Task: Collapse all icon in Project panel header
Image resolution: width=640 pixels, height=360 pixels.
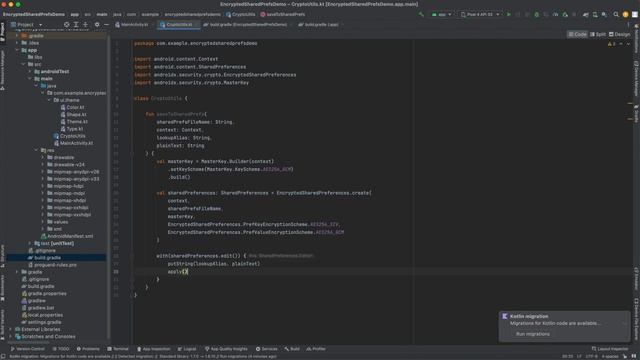Action: (85, 24)
